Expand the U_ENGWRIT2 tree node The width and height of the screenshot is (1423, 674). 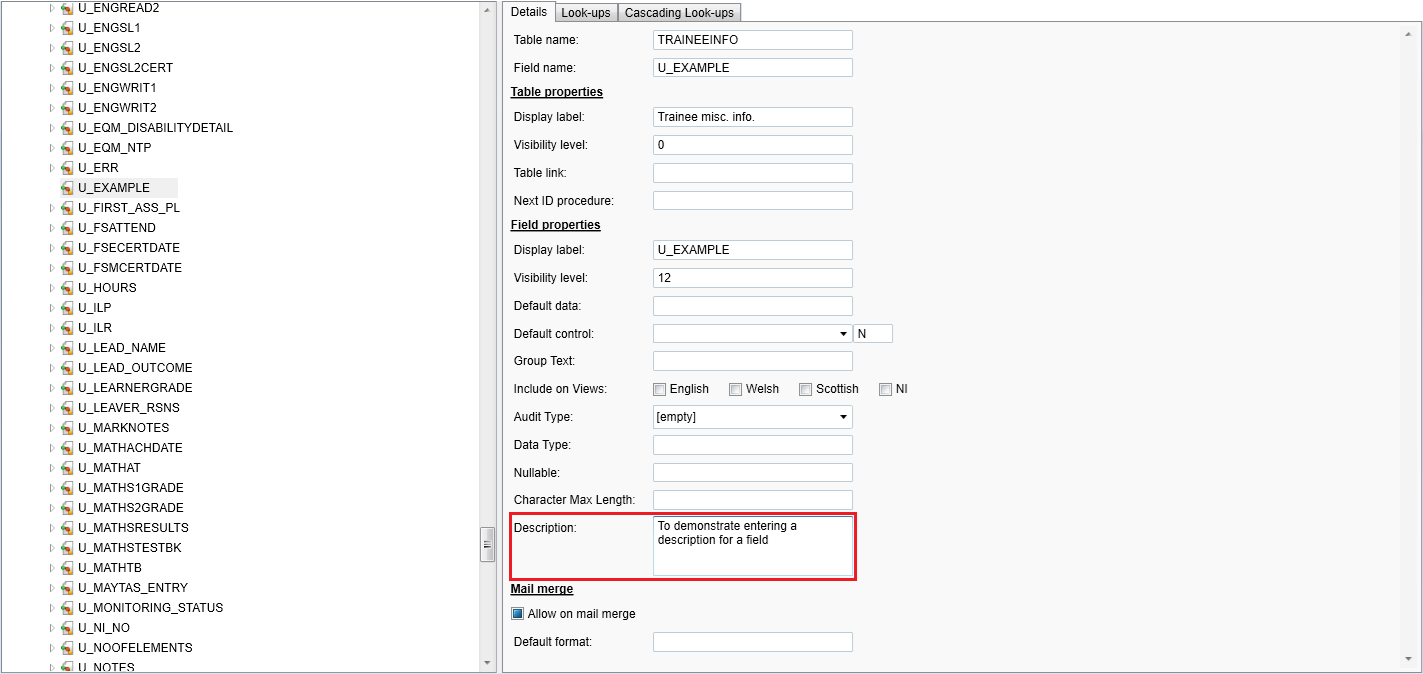[52, 108]
